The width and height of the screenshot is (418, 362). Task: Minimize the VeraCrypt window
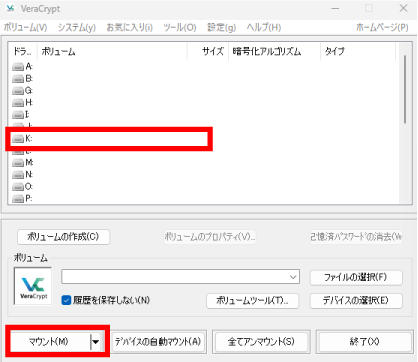[x=335, y=8]
